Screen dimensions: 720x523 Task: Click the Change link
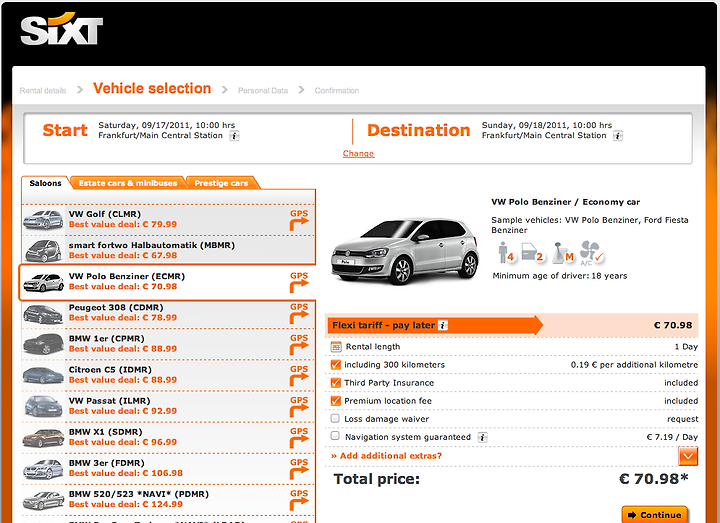358,153
